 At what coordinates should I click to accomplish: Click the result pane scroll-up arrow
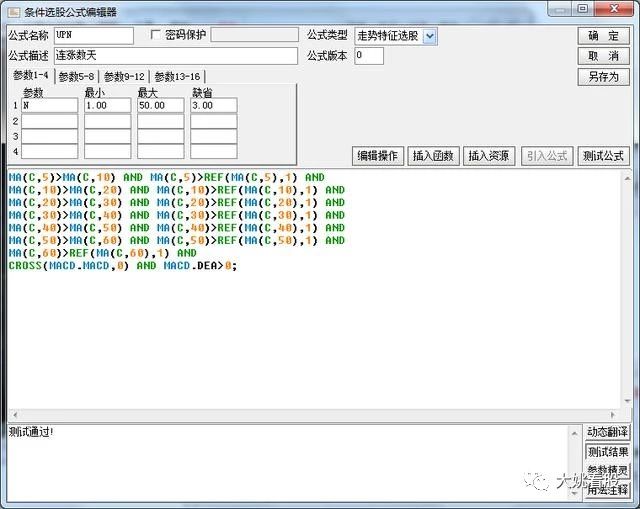pyautogui.click(x=575, y=433)
